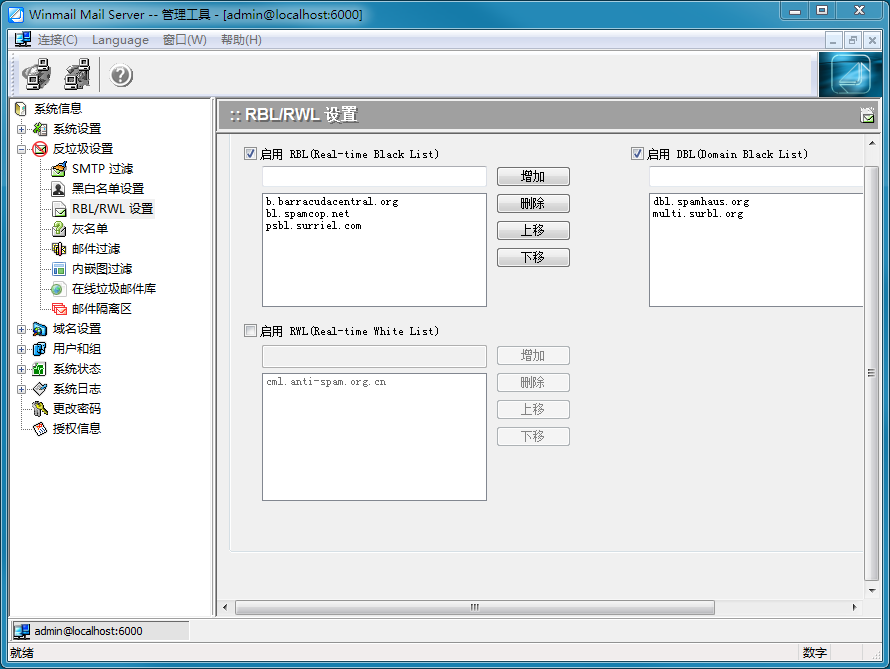The width and height of the screenshot is (890, 669).
Task: Enable the 启用 RWL checkbox
Action: [x=251, y=331]
